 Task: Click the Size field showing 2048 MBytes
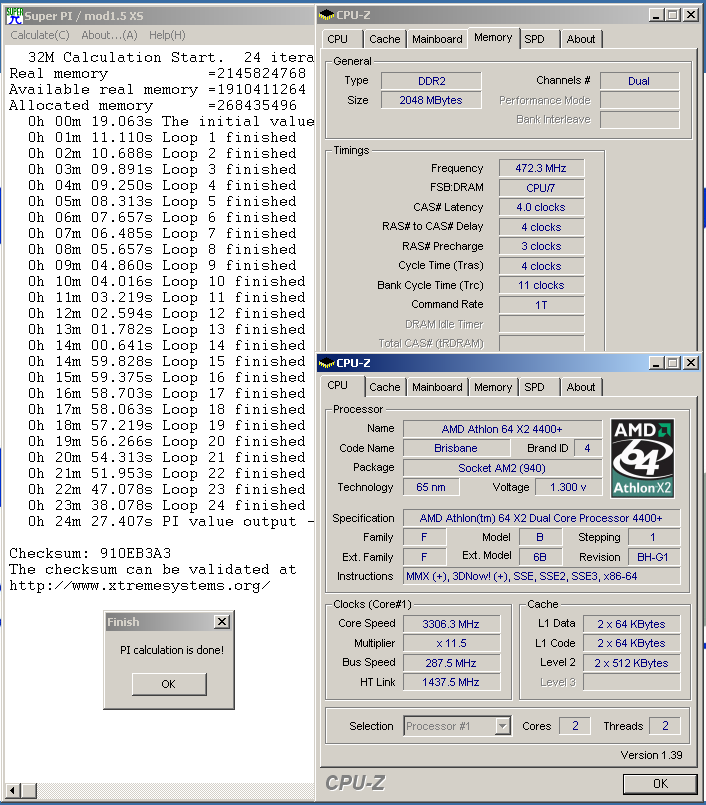pyautogui.click(x=431, y=100)
